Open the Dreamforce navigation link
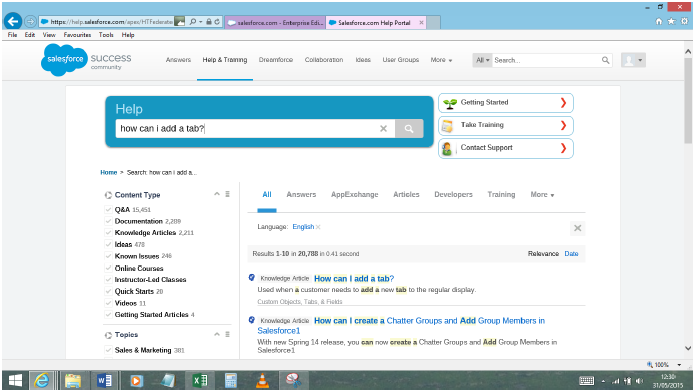 tap(276, 60)
